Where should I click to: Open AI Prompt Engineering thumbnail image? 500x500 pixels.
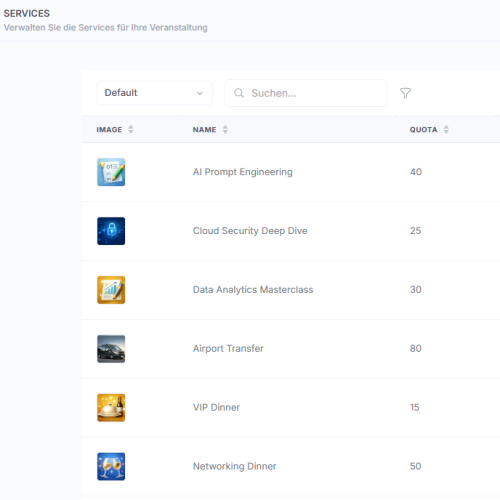tap(111, 172)
